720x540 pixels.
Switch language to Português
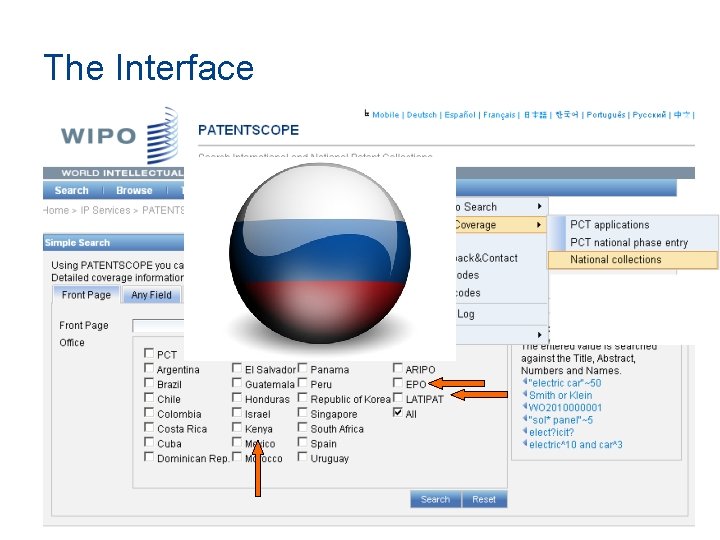(x=606, y=115)
